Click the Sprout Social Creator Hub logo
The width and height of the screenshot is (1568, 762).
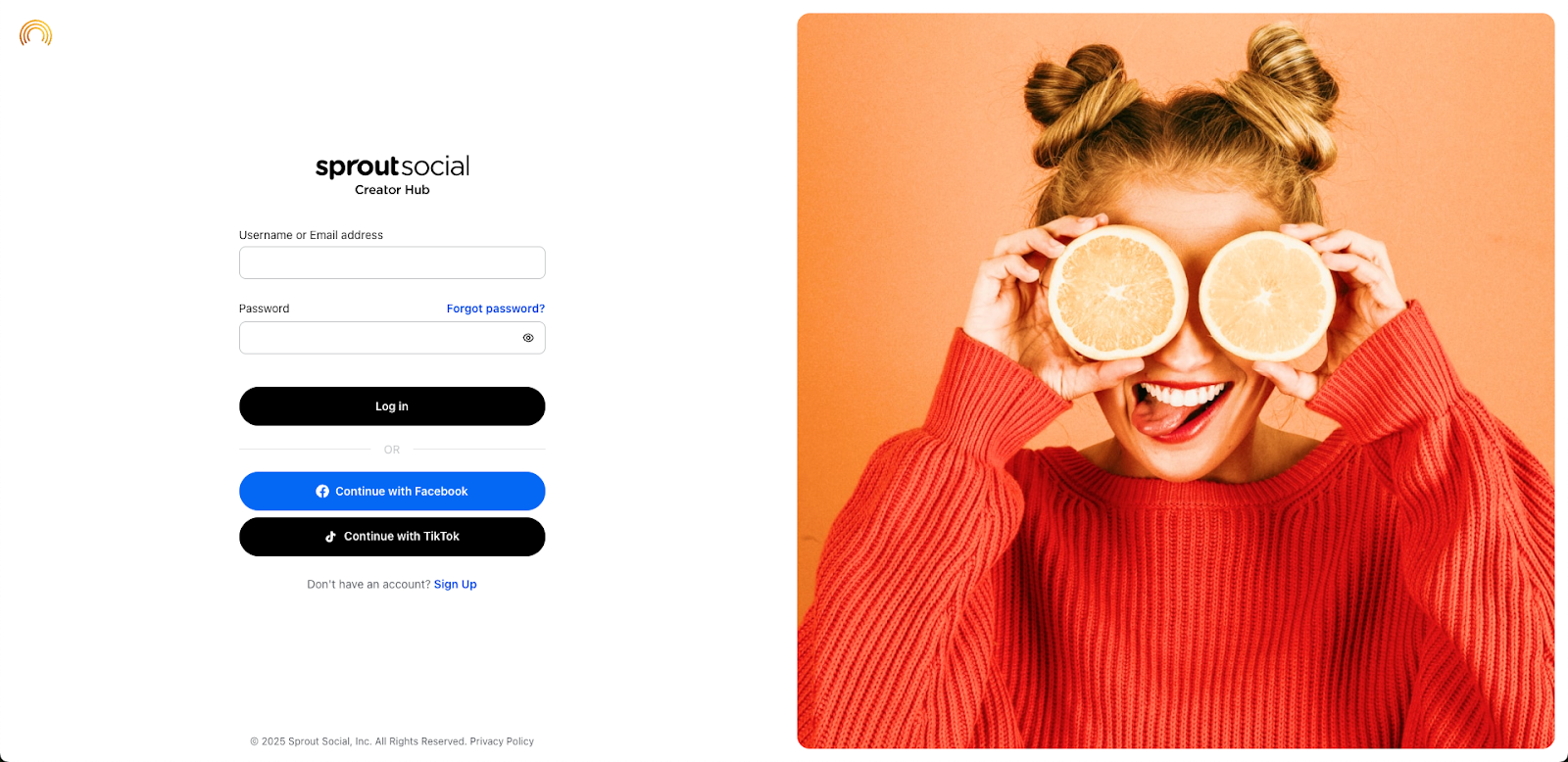point(392,175)
